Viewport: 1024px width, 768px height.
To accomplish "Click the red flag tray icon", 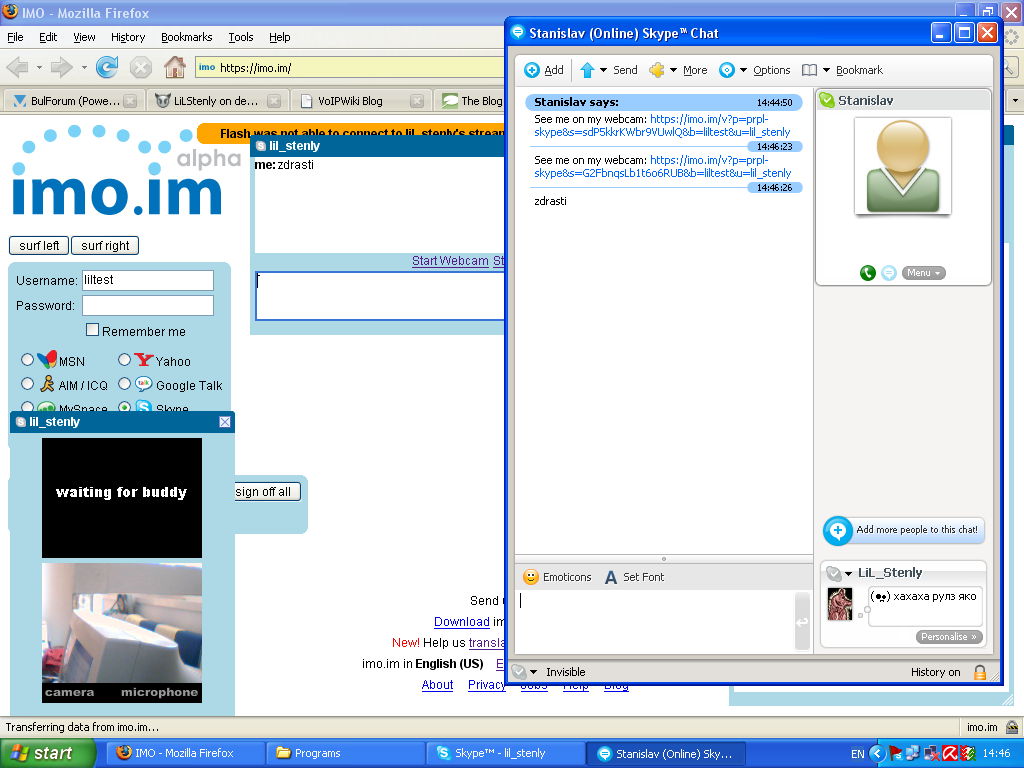I will pos(895,754).
